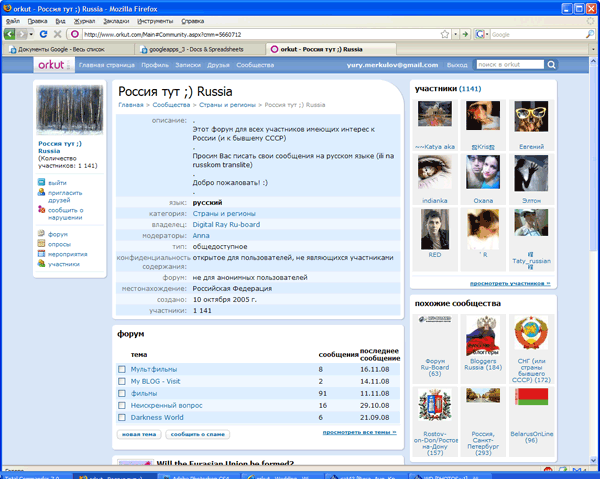Click the page vertical scrollbar down arrow
600x479 pixels.
pos(593,459)
